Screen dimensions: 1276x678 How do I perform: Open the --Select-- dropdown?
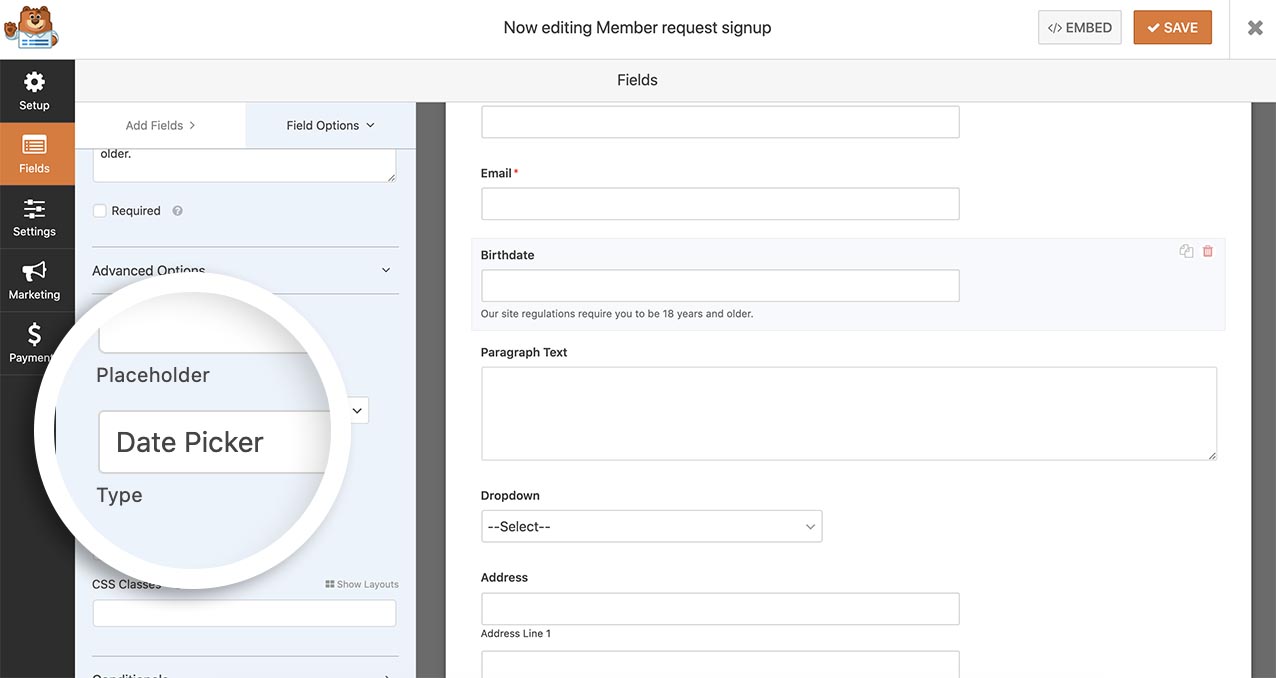click(652, 526)
